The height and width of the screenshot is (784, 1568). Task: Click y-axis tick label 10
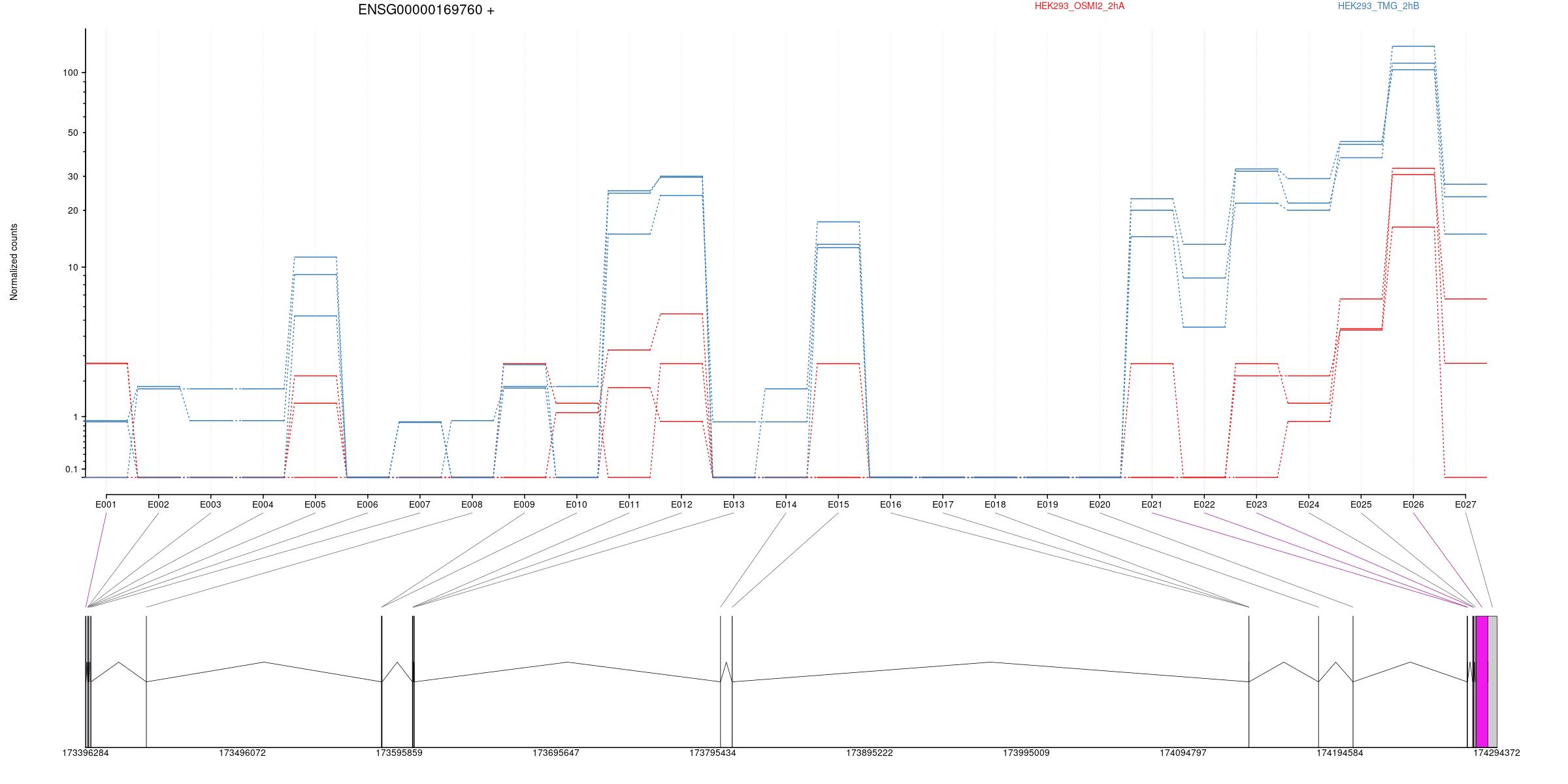coord(73,267)
